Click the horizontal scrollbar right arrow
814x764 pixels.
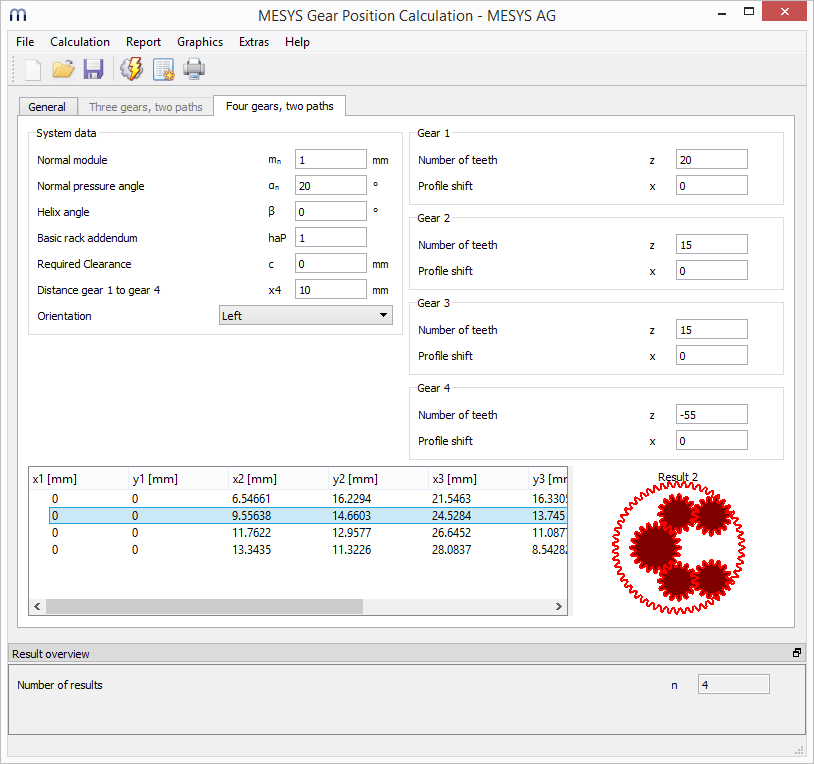click(x=560, y=607)
